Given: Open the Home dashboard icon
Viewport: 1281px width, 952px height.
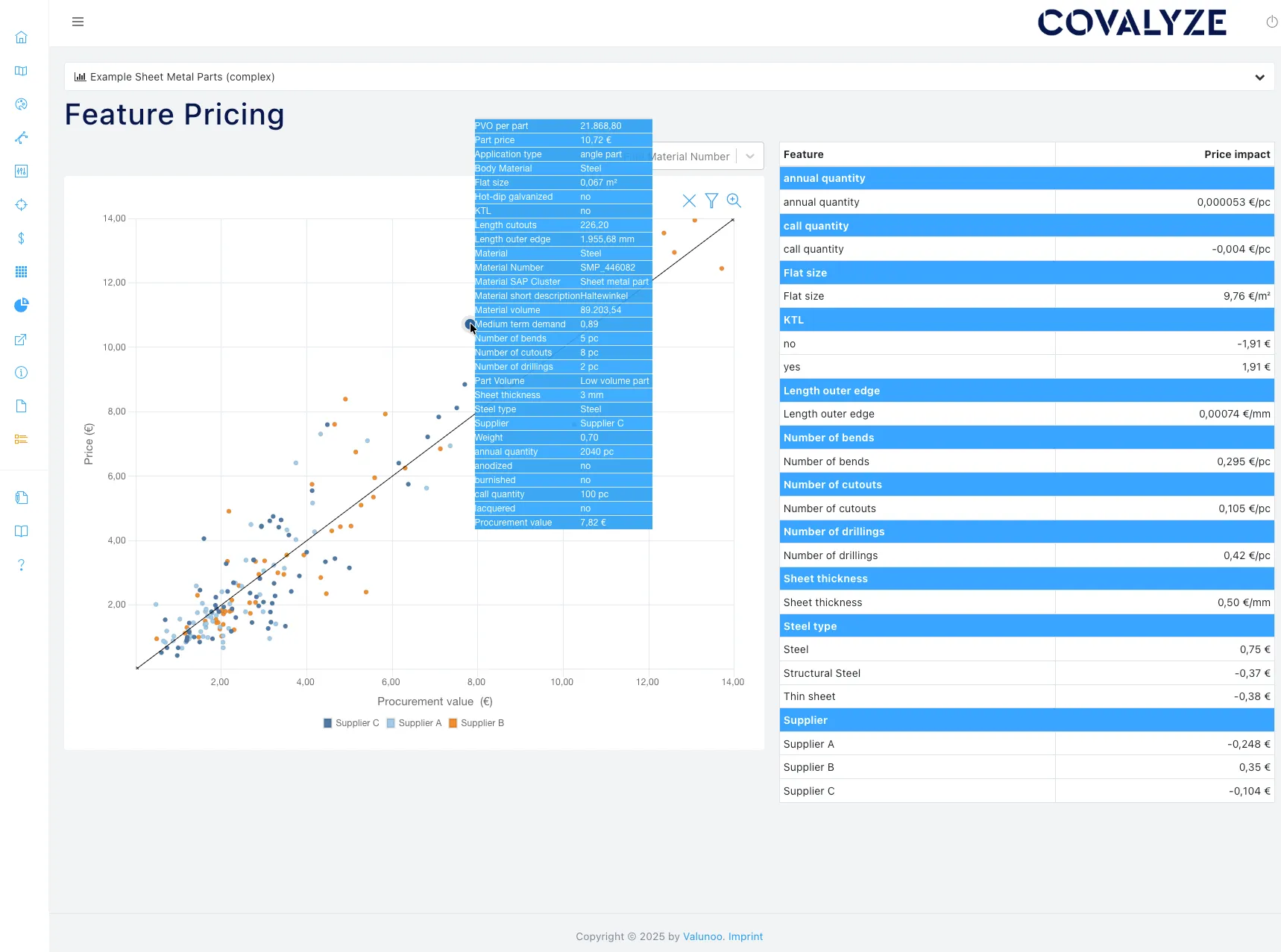Looking at the screenshot, I should pos(21,37).
